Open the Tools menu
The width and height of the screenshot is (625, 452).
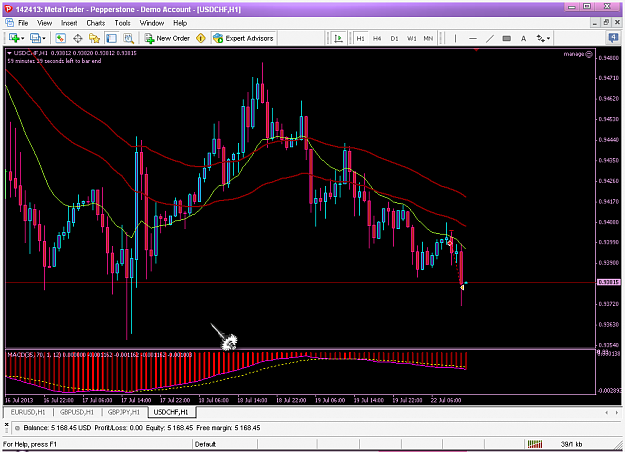click(122, 23)
